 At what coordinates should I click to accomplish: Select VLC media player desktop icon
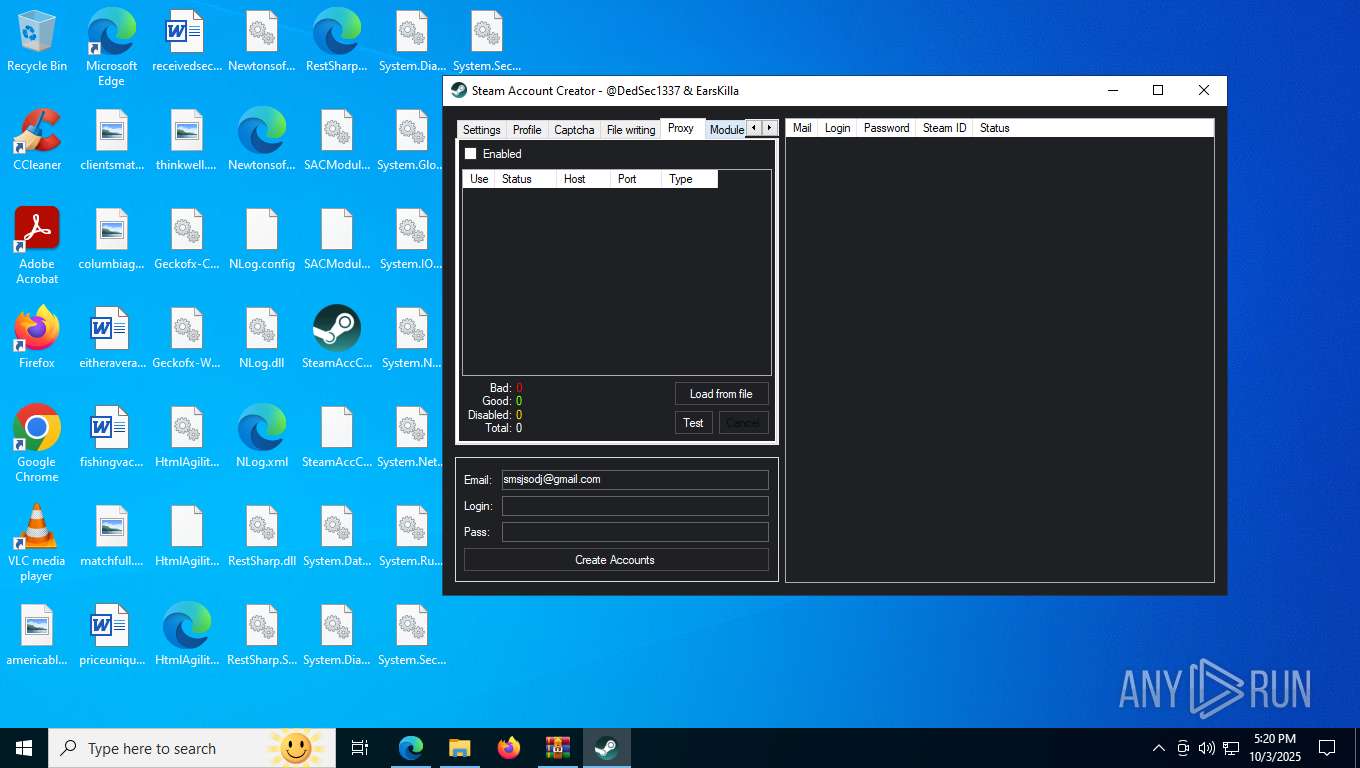click(37, 543)
